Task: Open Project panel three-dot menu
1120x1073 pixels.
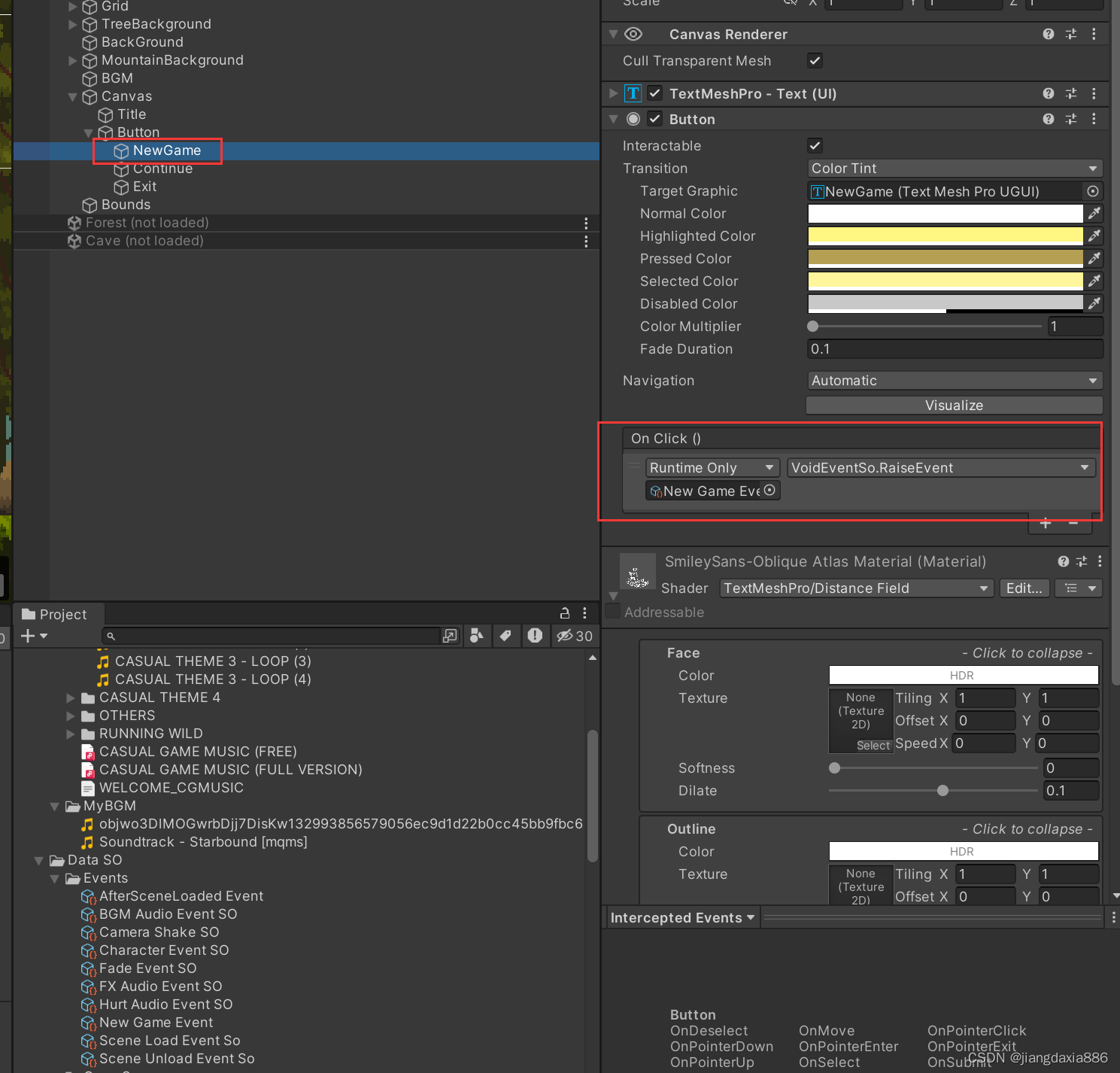Action: [x=584, y=613]
